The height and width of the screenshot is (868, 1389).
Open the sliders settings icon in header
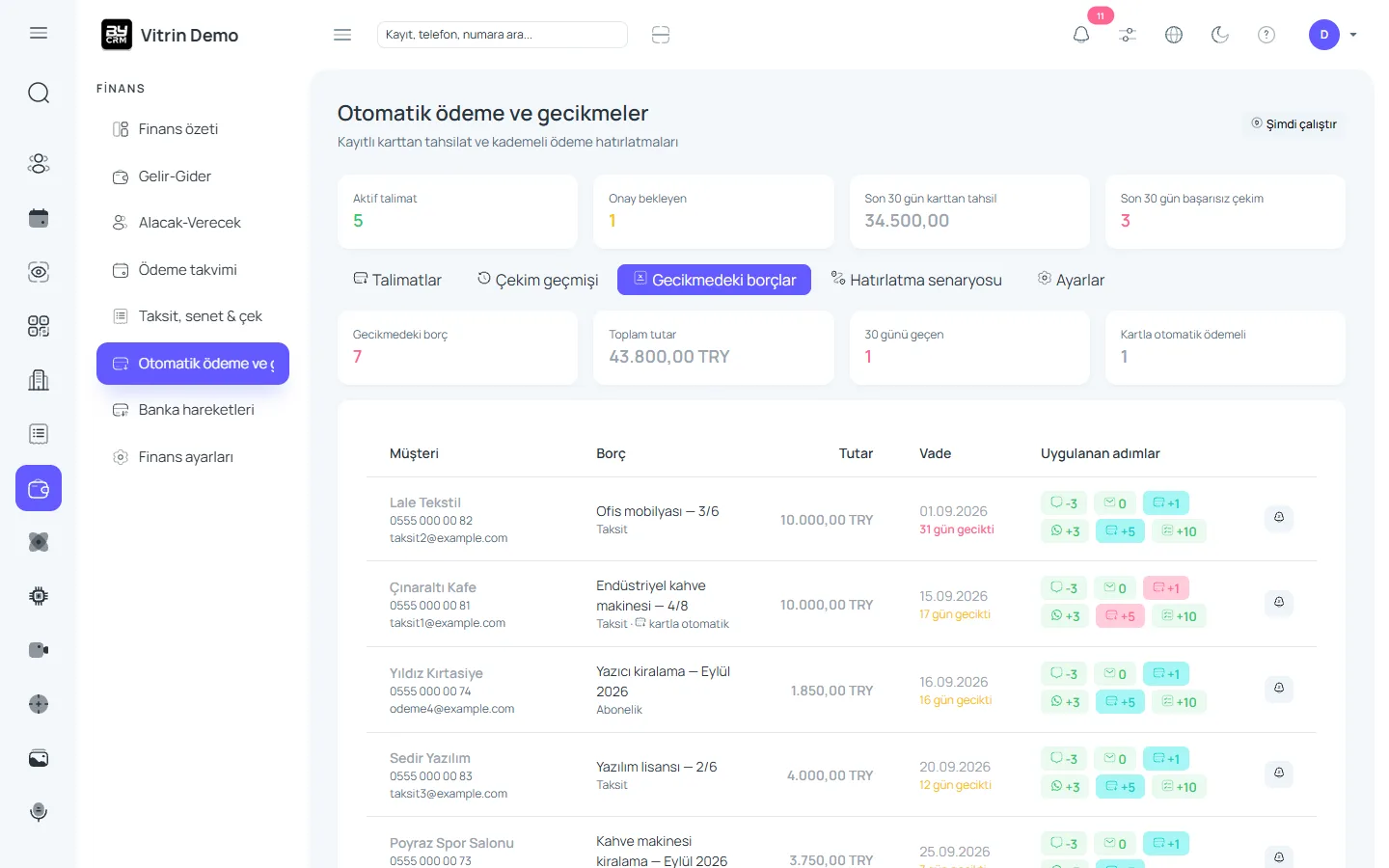pyautogui.click(x=1128, y=35)
